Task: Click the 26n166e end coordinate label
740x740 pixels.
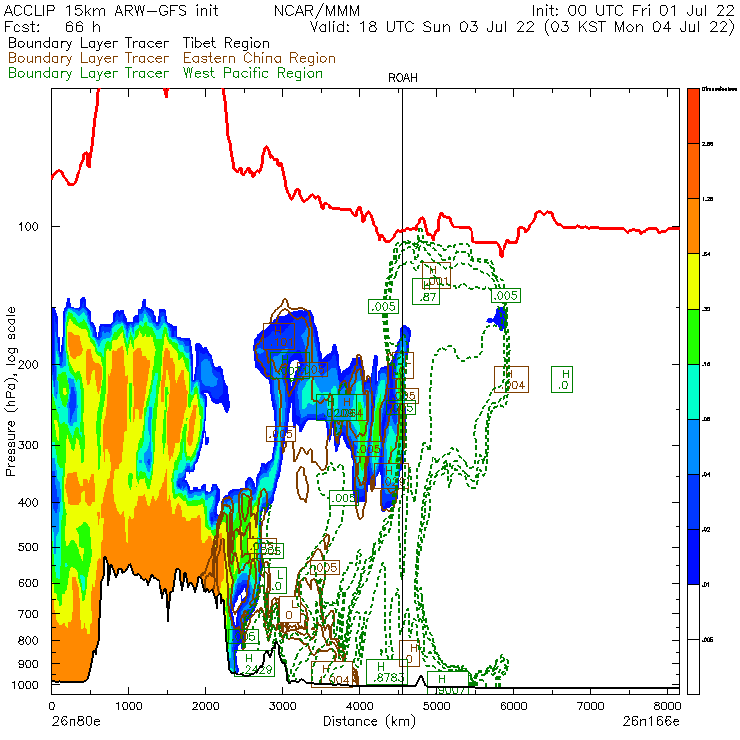Action: pos(651,722)
